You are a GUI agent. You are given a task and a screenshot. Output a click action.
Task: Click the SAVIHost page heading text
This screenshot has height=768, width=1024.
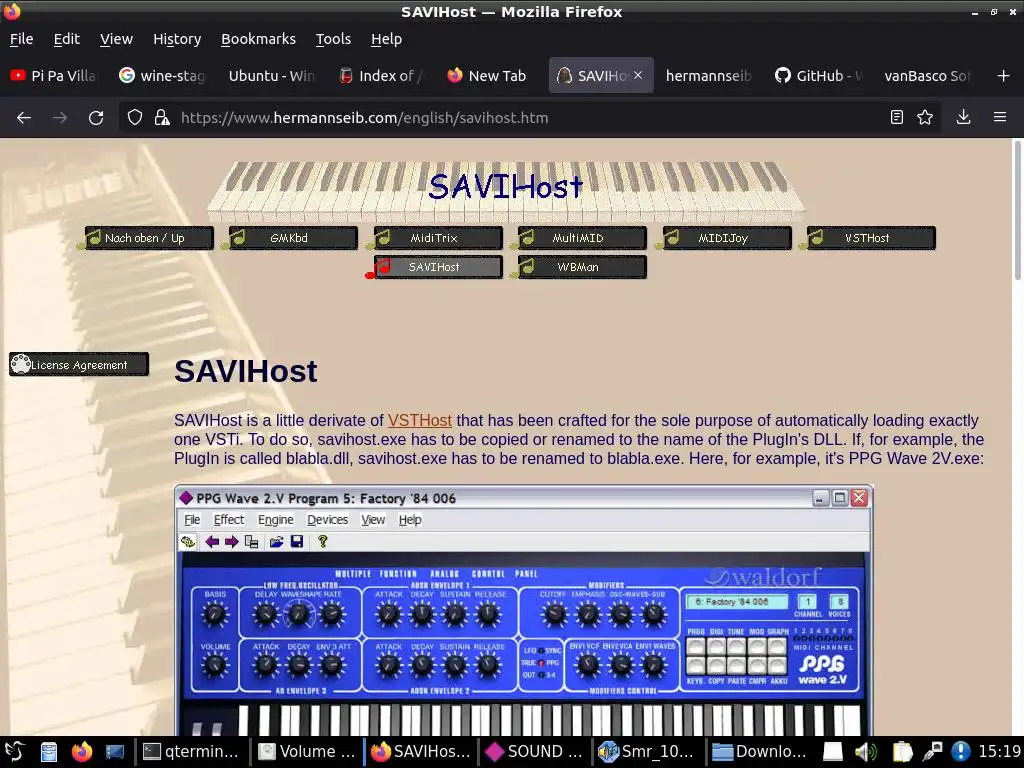pyautogui.click(x=246, y=371)
